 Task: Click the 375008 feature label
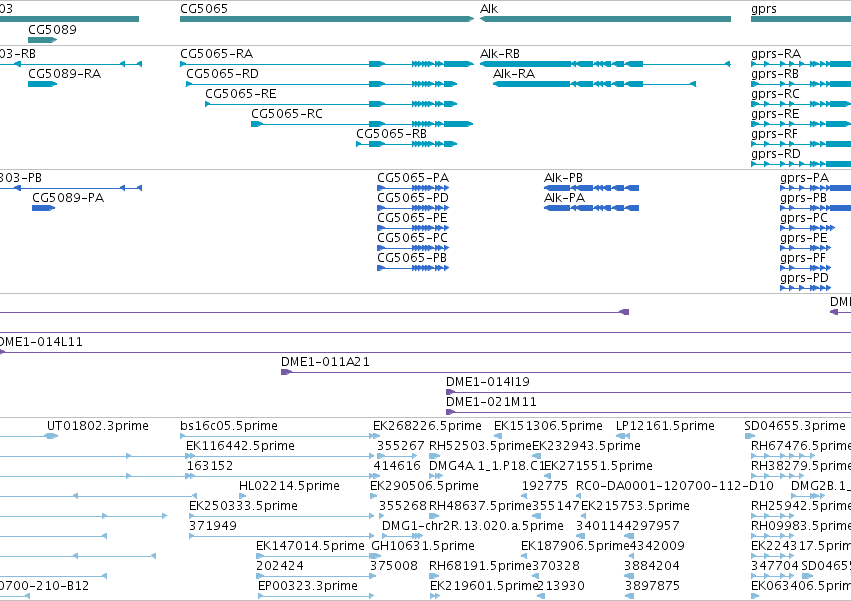(x=394, y=567)
